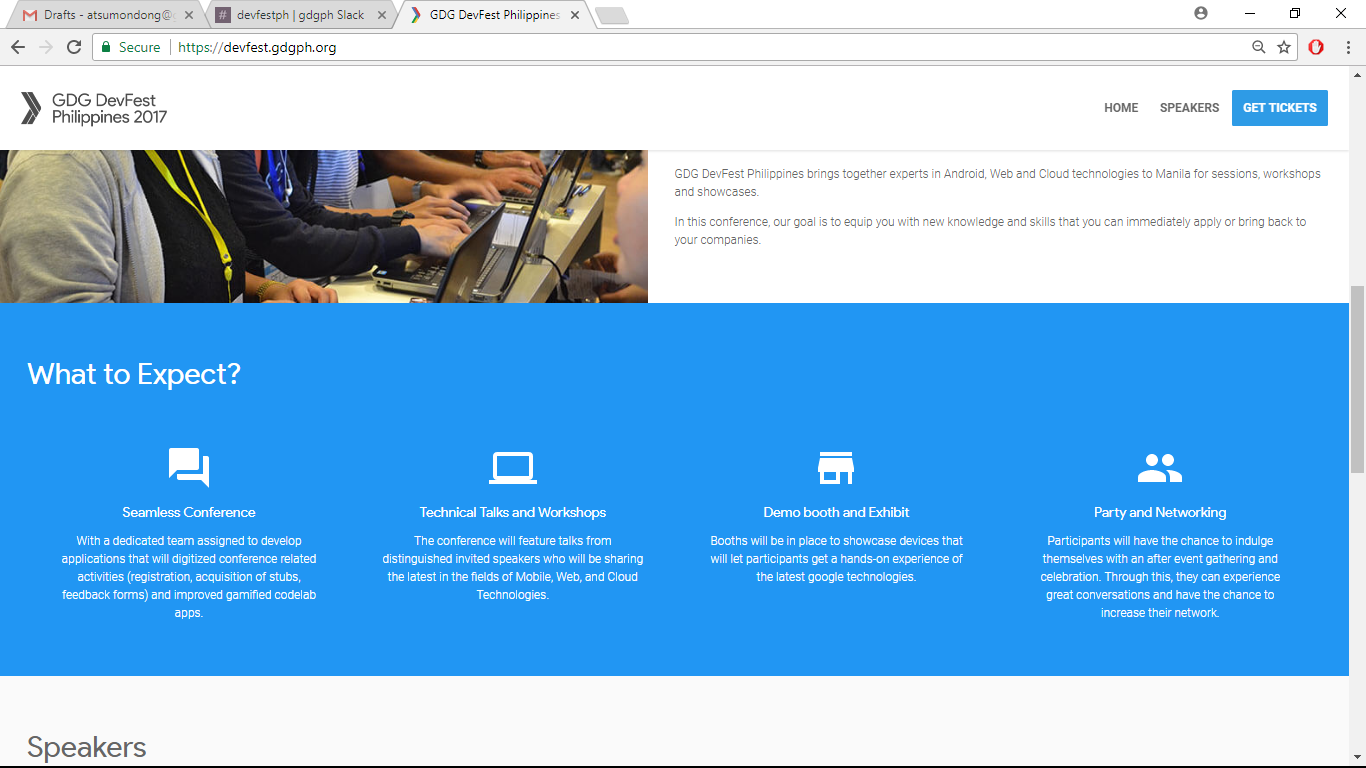Click the Demo booth and Exhibit heading
The height and width of the screenshot is (768, 1366).
click(836, 512)
